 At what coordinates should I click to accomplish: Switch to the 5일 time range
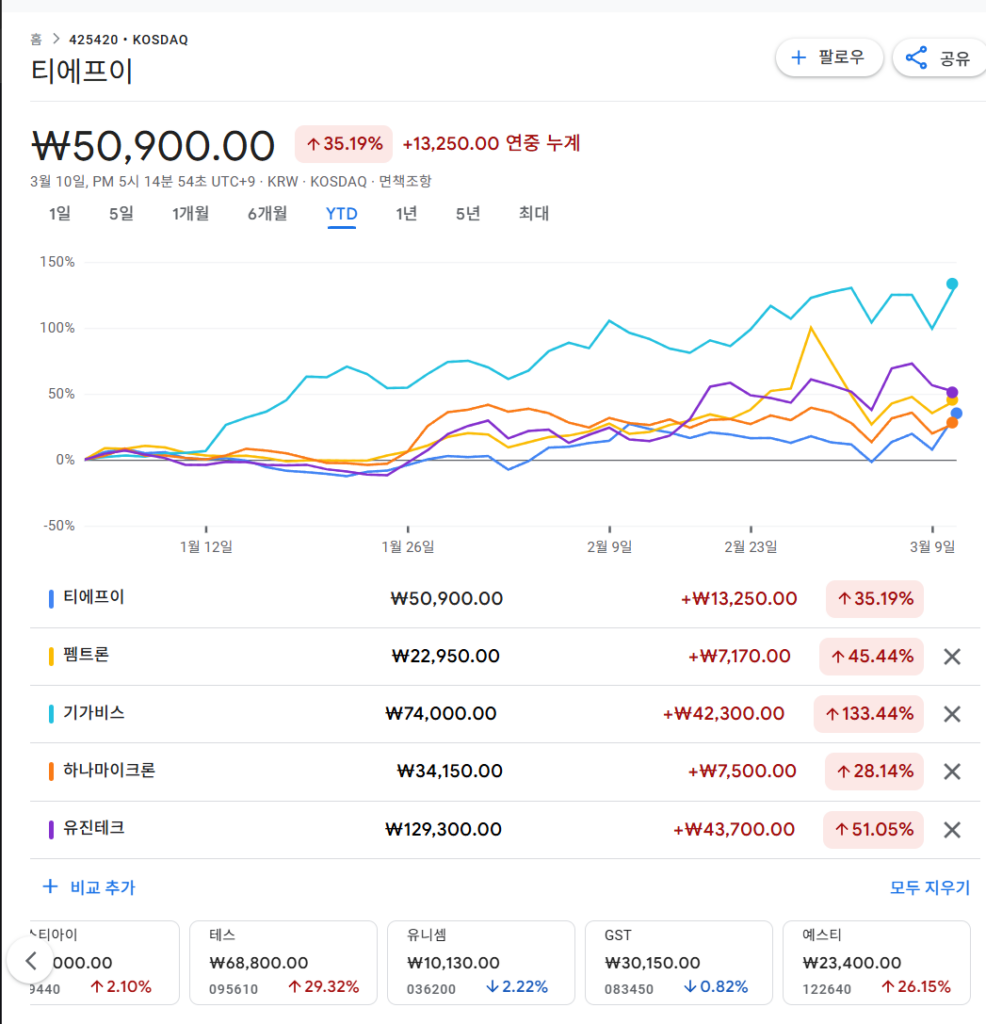click(121, 213)
